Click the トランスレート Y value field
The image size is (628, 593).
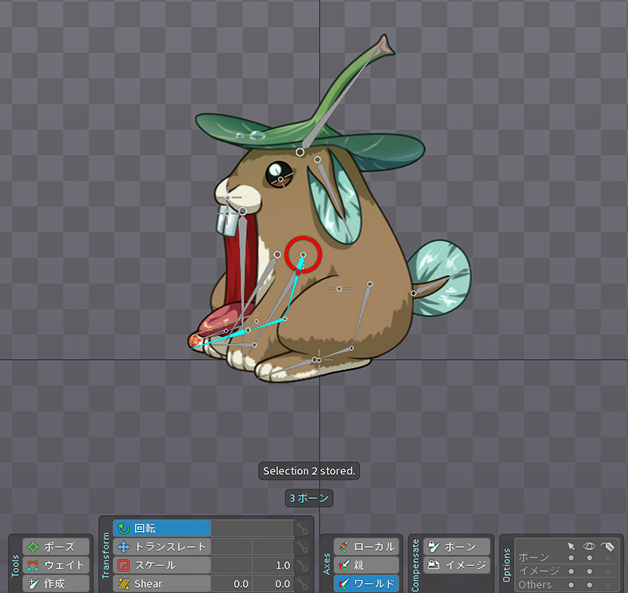(x=273, y=547)
